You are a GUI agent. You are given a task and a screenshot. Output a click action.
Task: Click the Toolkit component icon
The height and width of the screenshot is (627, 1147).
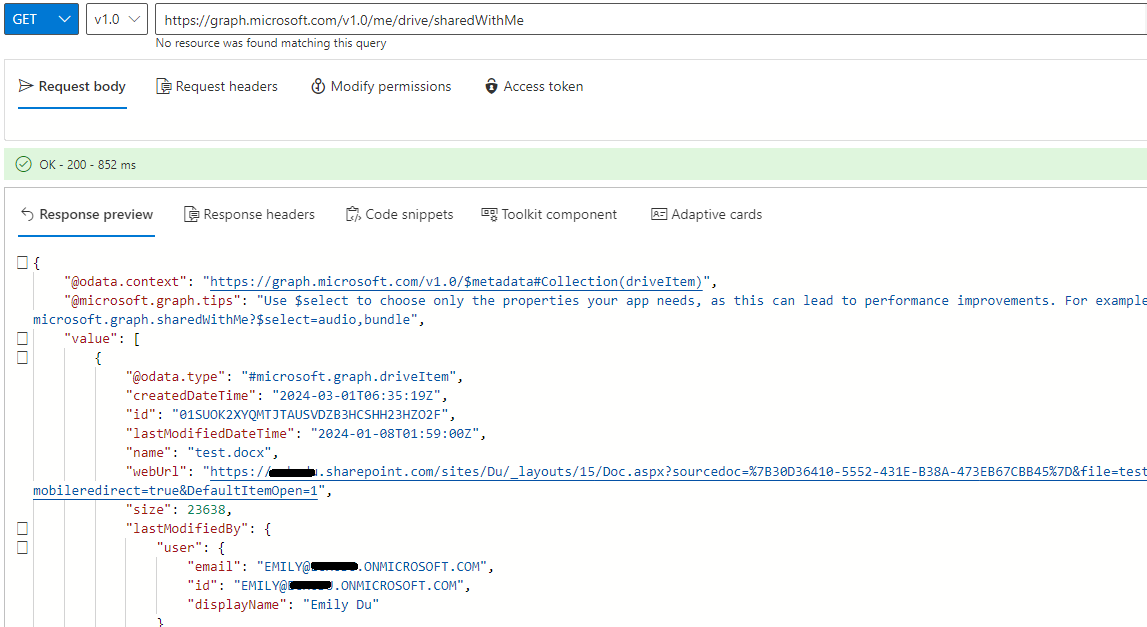tap(489, 214)
